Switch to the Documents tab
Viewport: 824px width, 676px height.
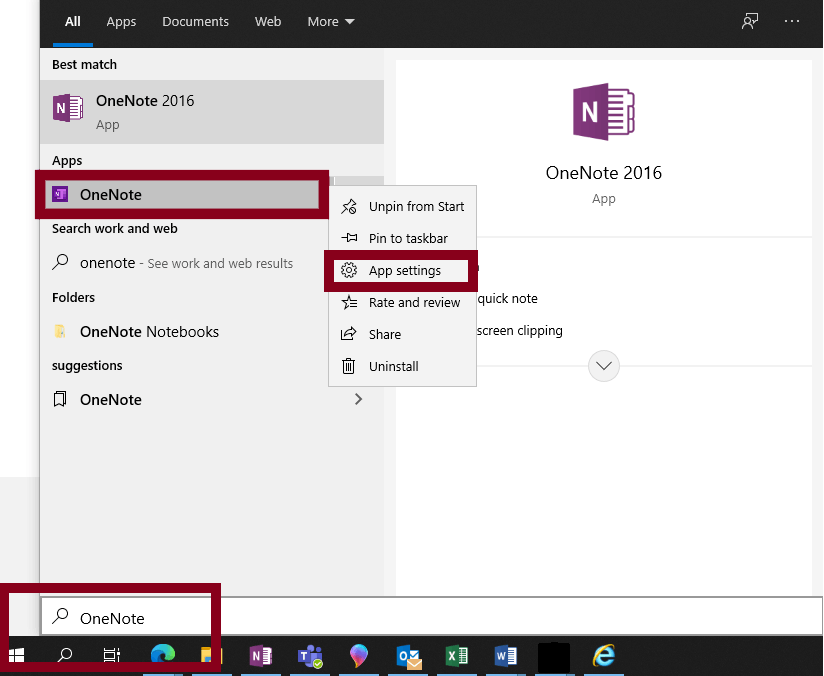(195, 22)
